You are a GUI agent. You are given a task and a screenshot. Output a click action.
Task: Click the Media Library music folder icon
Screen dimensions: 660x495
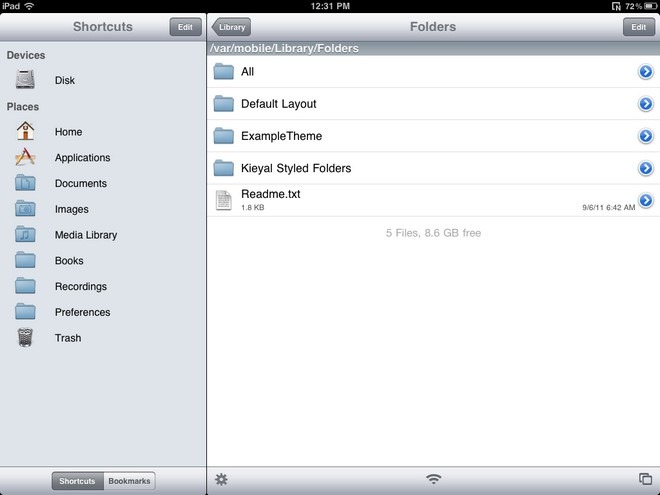click(25, 234)
